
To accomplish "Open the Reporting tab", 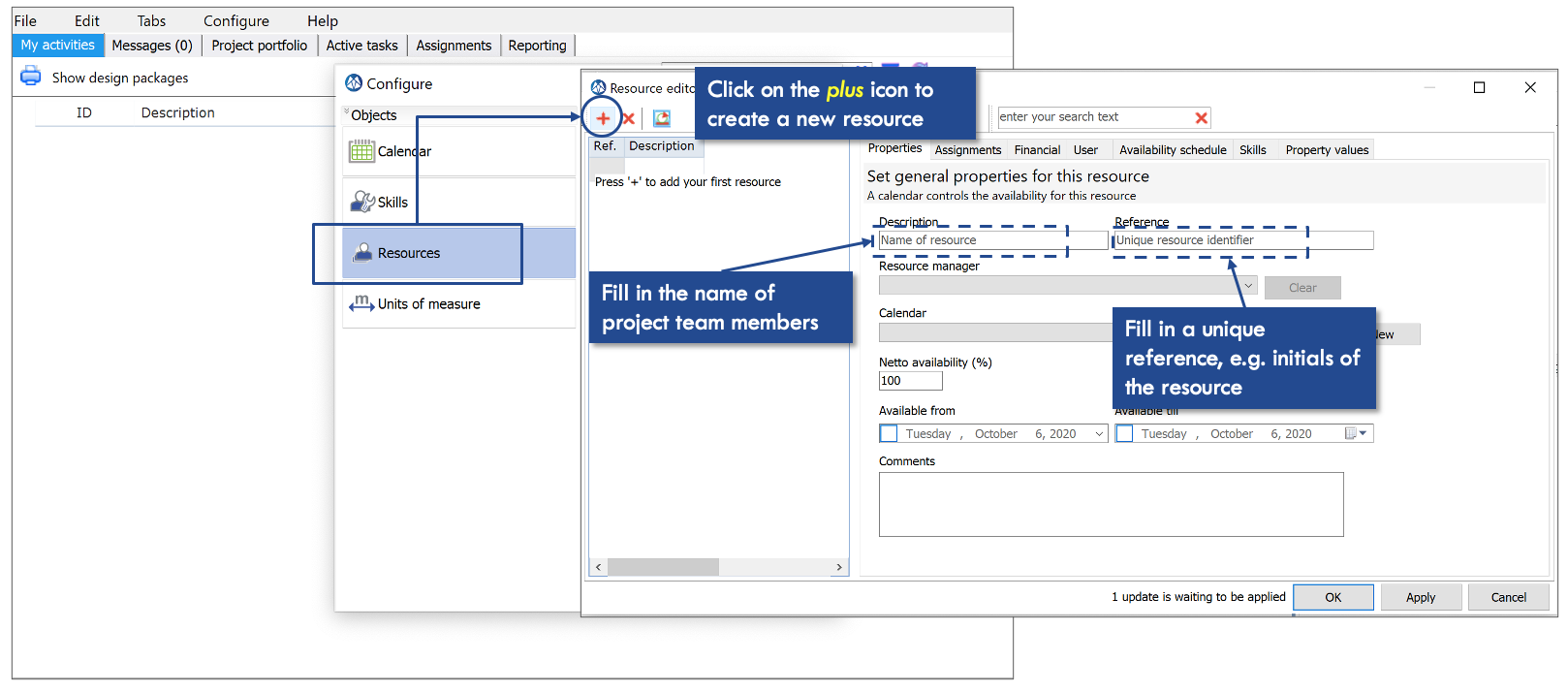I will click(x=537, y=45).
